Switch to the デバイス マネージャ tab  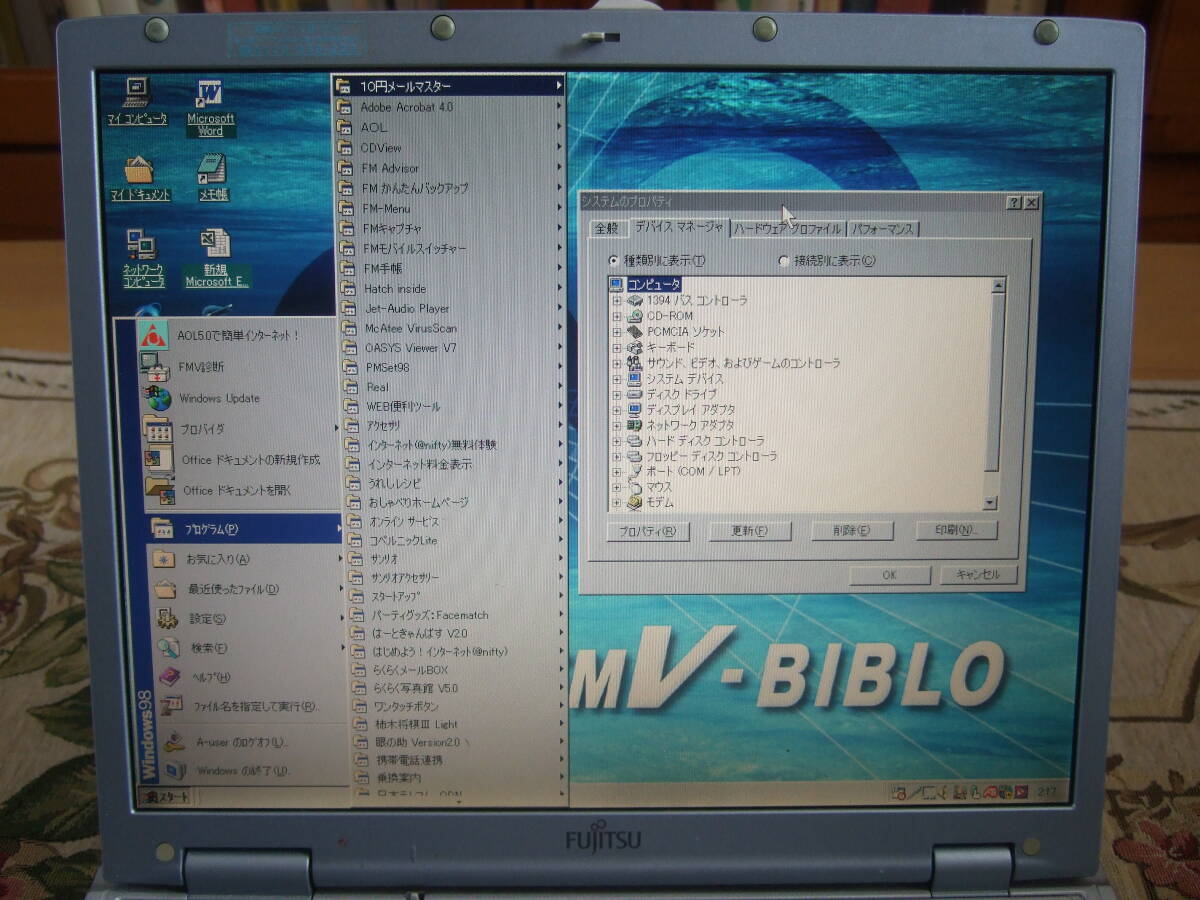[678, 227]
